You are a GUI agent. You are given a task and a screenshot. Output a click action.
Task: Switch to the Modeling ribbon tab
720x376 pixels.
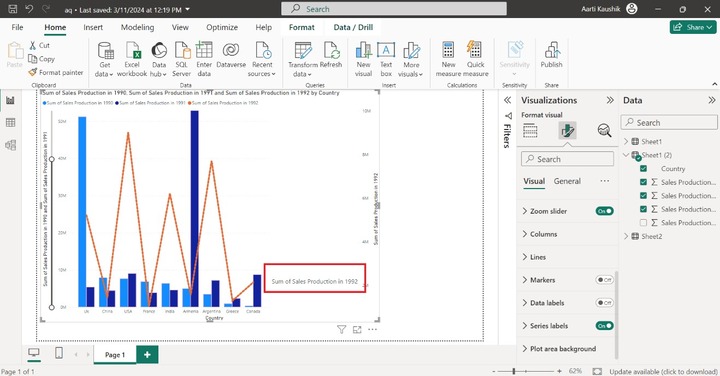tap(137, 28)
